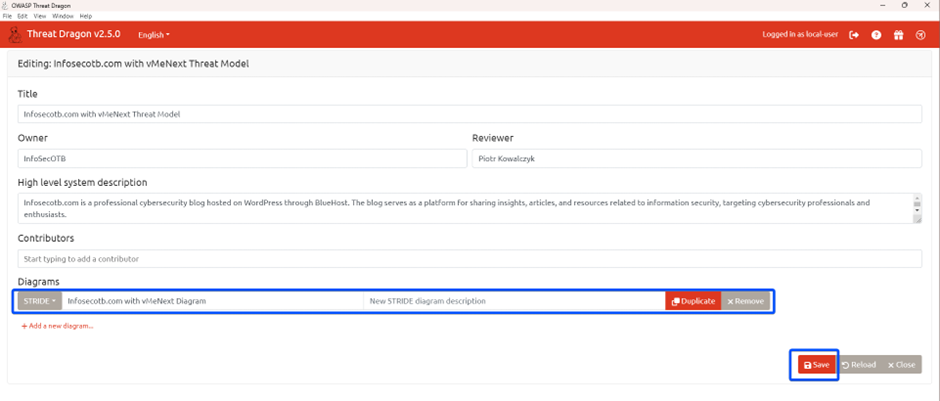Expand the English language dropdown
The width and height of the screenshot is (940, 401).
point(153,35)
